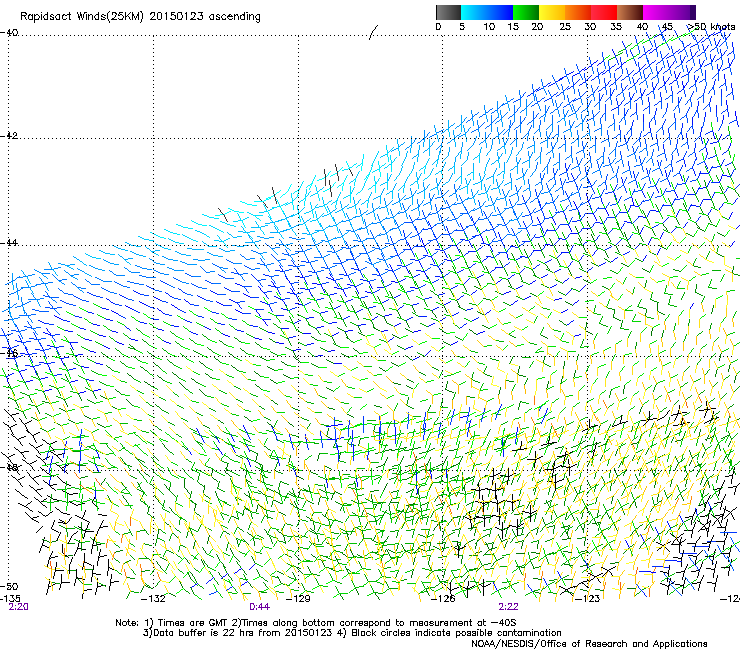Click the cyan-to-blue 5–15 knots legend gradient

(x=487, y=12)
